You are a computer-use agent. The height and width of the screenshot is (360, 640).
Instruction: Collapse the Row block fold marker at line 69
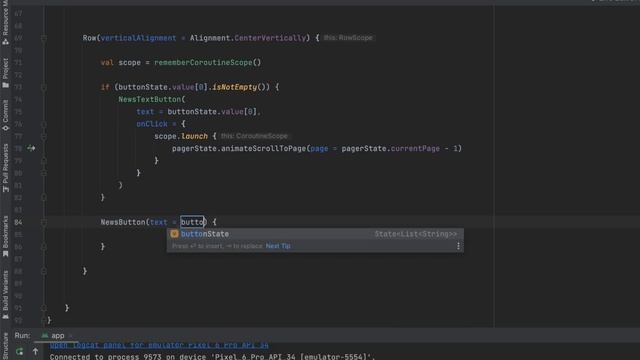44,38
